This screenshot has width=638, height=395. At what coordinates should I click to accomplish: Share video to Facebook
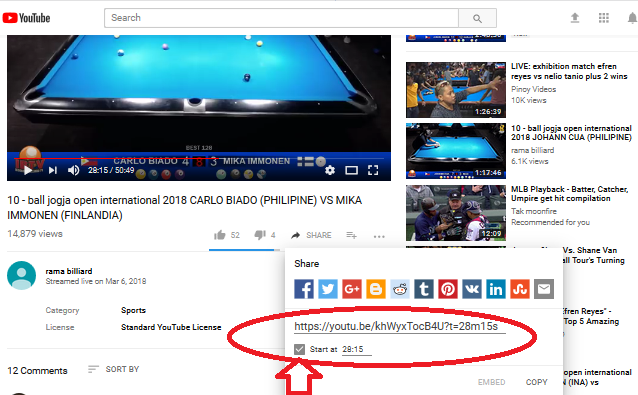[304, 289]
